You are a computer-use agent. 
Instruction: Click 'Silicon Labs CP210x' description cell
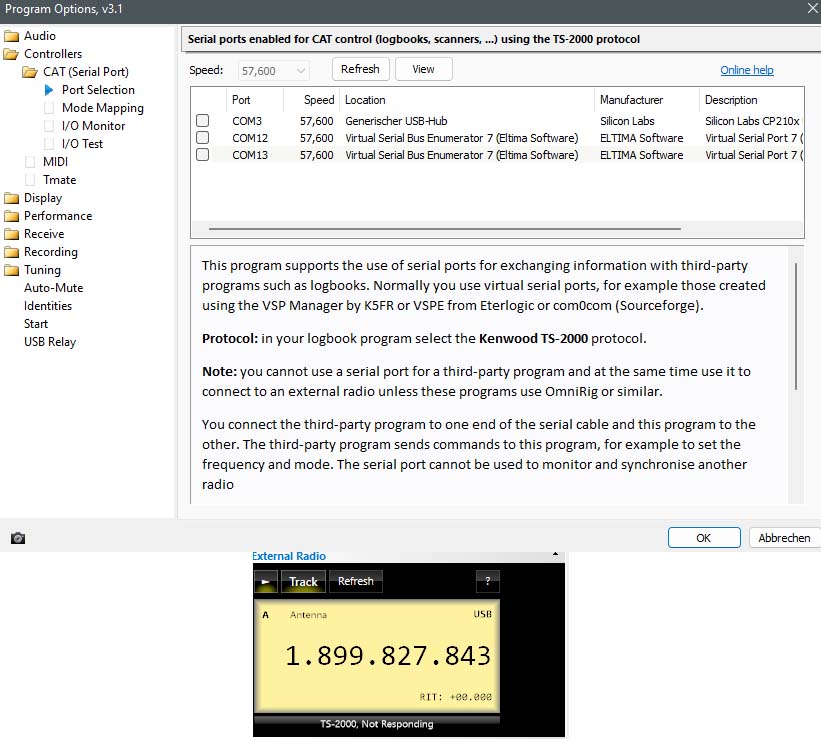pos(752,121)
